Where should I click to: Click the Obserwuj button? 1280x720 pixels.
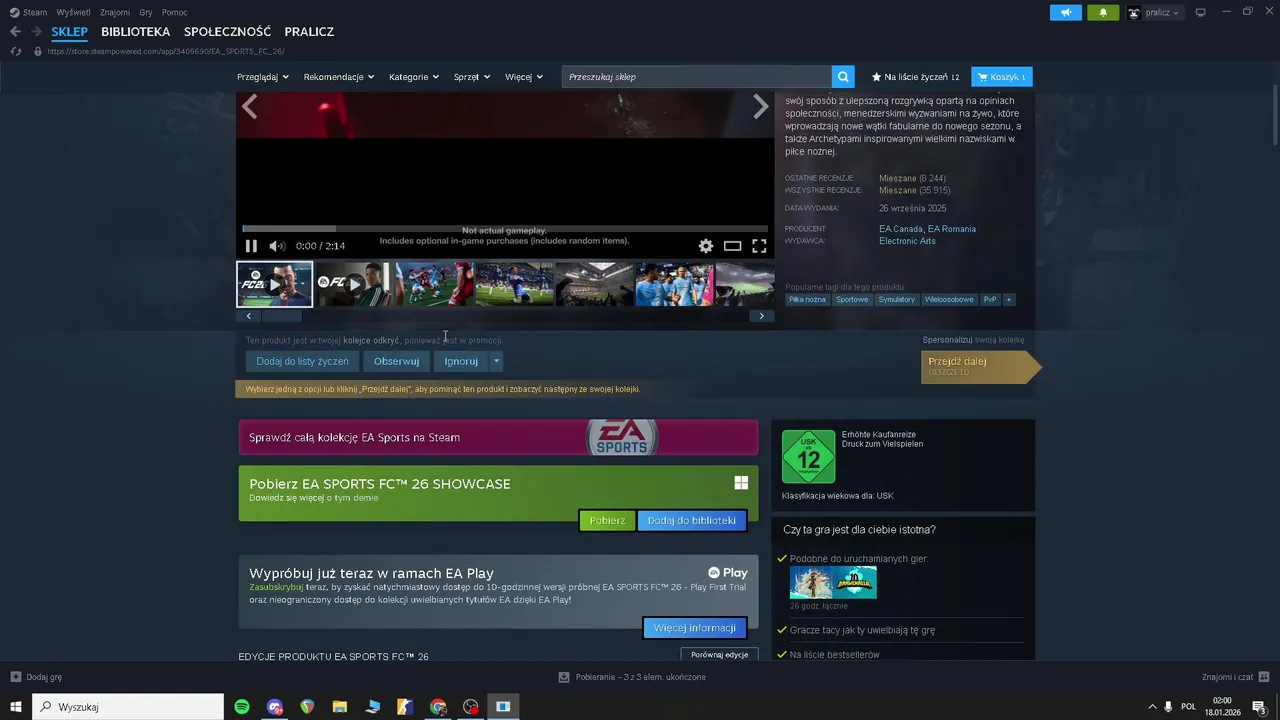click(396, 361)
